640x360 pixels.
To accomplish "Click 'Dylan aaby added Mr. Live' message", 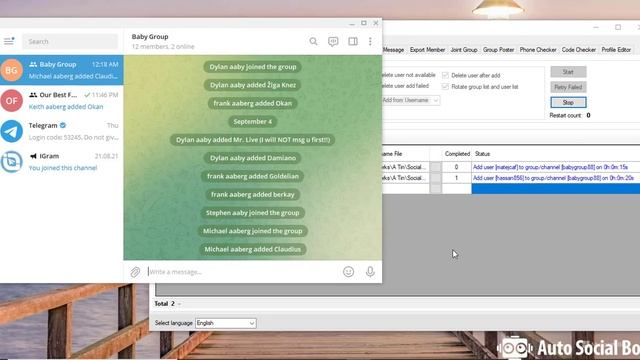I will click(x=253, y=140).
